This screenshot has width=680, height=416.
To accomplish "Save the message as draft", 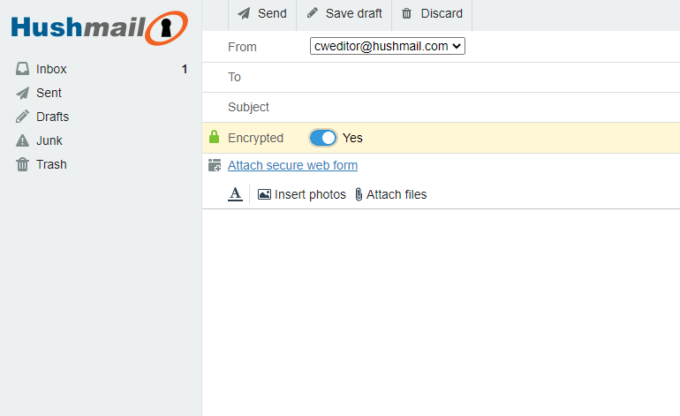I will (x=344, y=14).
